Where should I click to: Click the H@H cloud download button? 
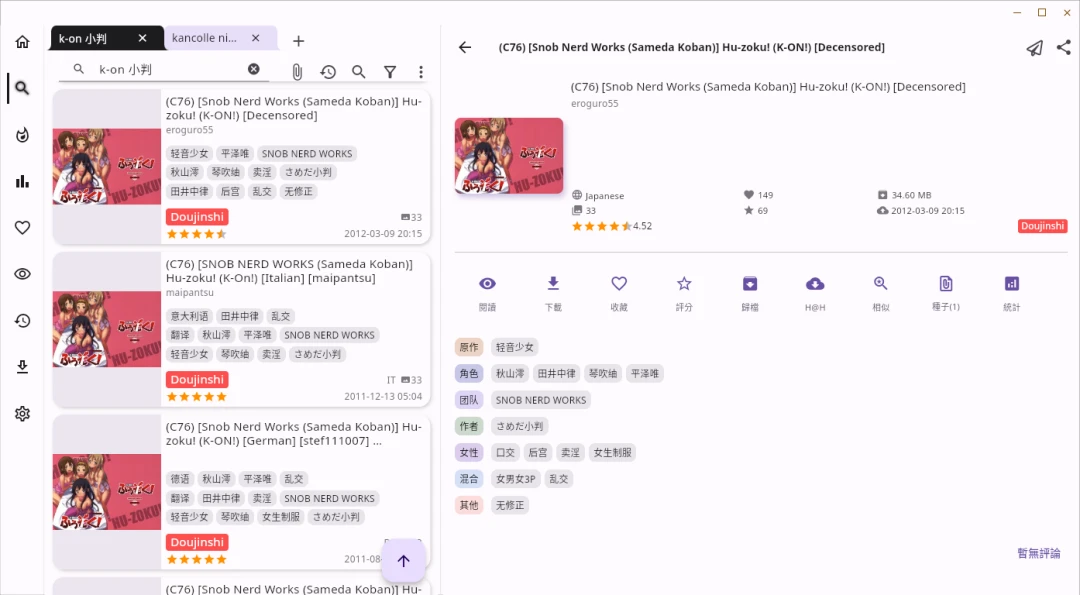815,293
